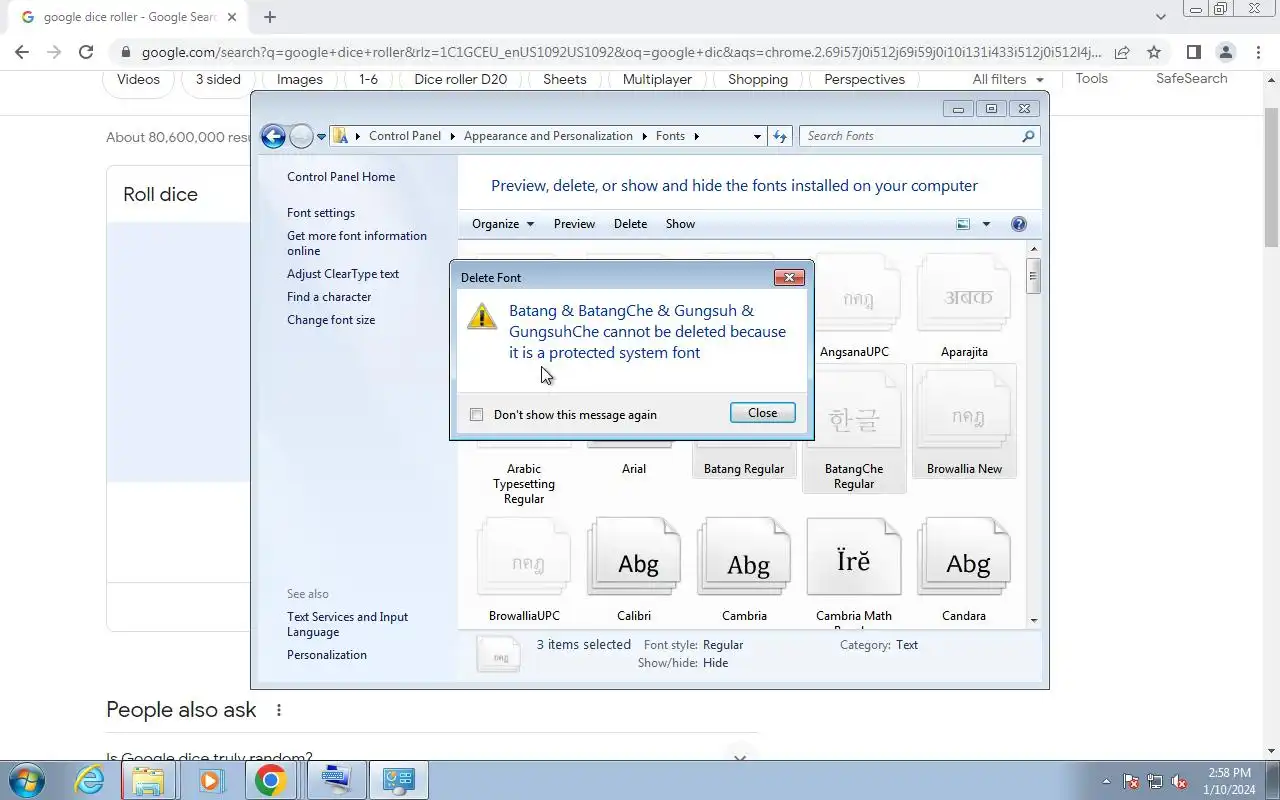Click the Batang Regular font label

point(744,469)
